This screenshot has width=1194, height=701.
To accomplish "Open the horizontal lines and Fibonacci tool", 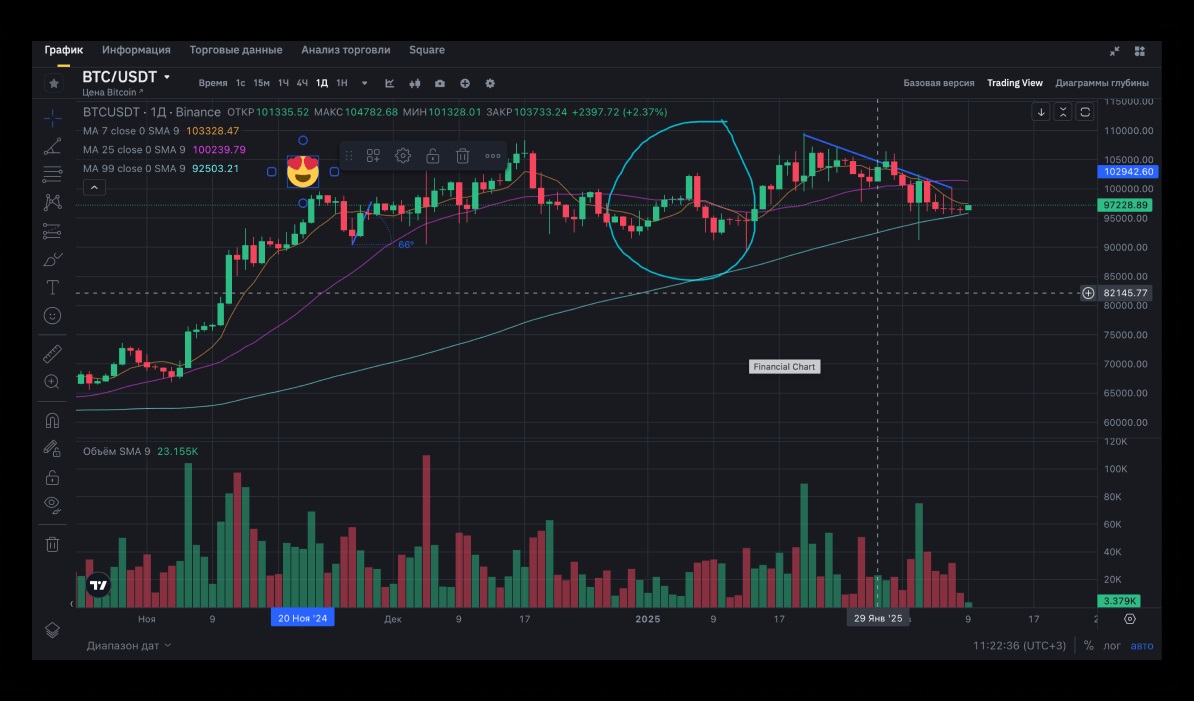I will pos(53,174).
